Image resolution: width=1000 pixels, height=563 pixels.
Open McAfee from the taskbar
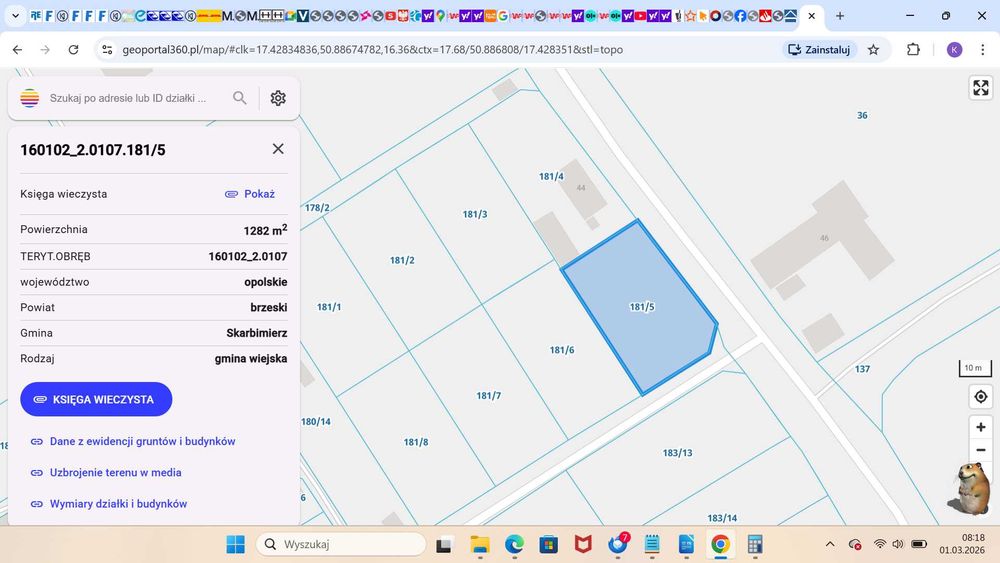point(583,545)
